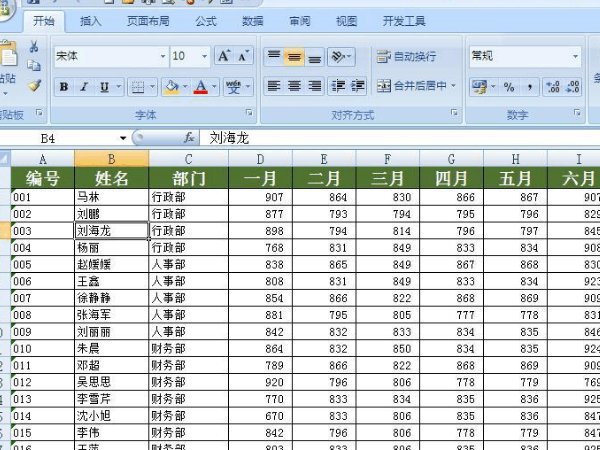The width and height of the screenshot is (600, 450).
Task: Select column D header
Action: pyautogui.click(x=260, y=158)
